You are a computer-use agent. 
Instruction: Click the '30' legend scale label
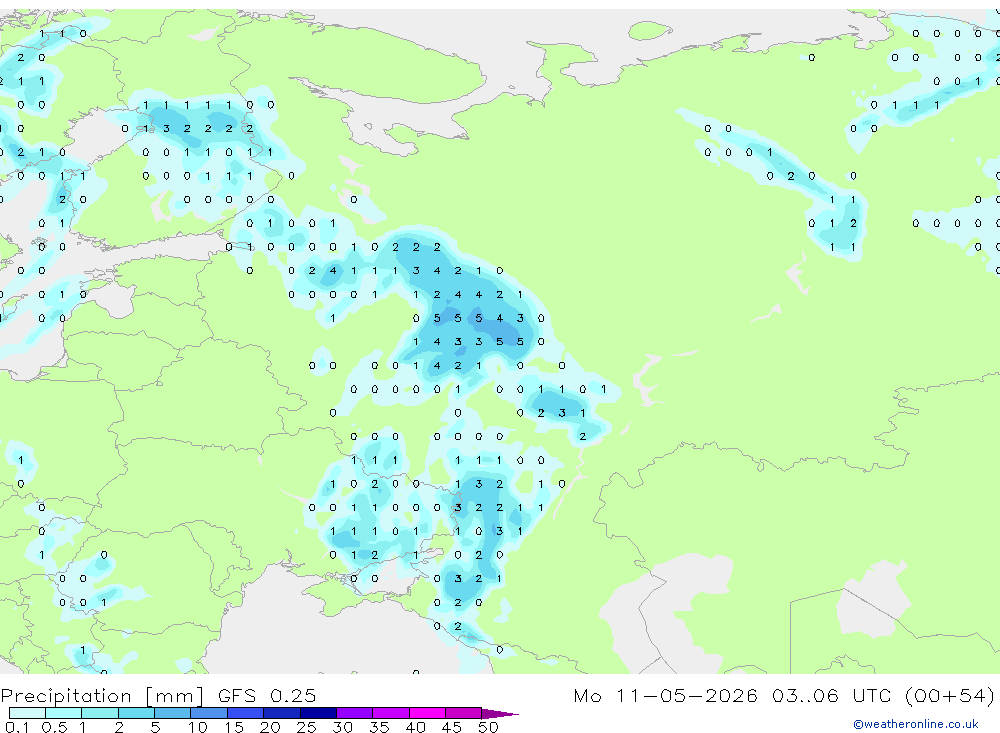[x=342, y=727]
